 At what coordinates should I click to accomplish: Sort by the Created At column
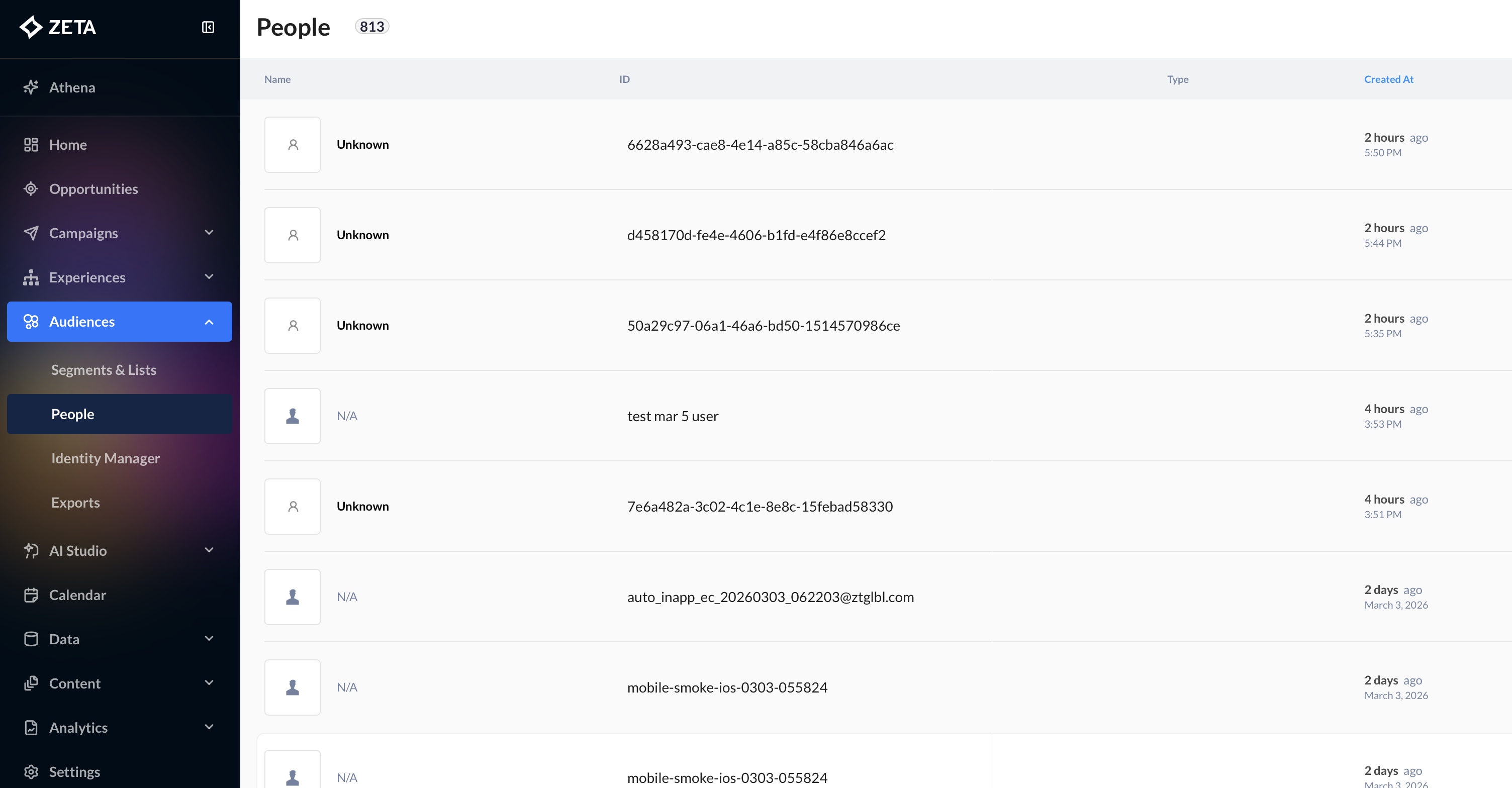(x=1388, y=79)
